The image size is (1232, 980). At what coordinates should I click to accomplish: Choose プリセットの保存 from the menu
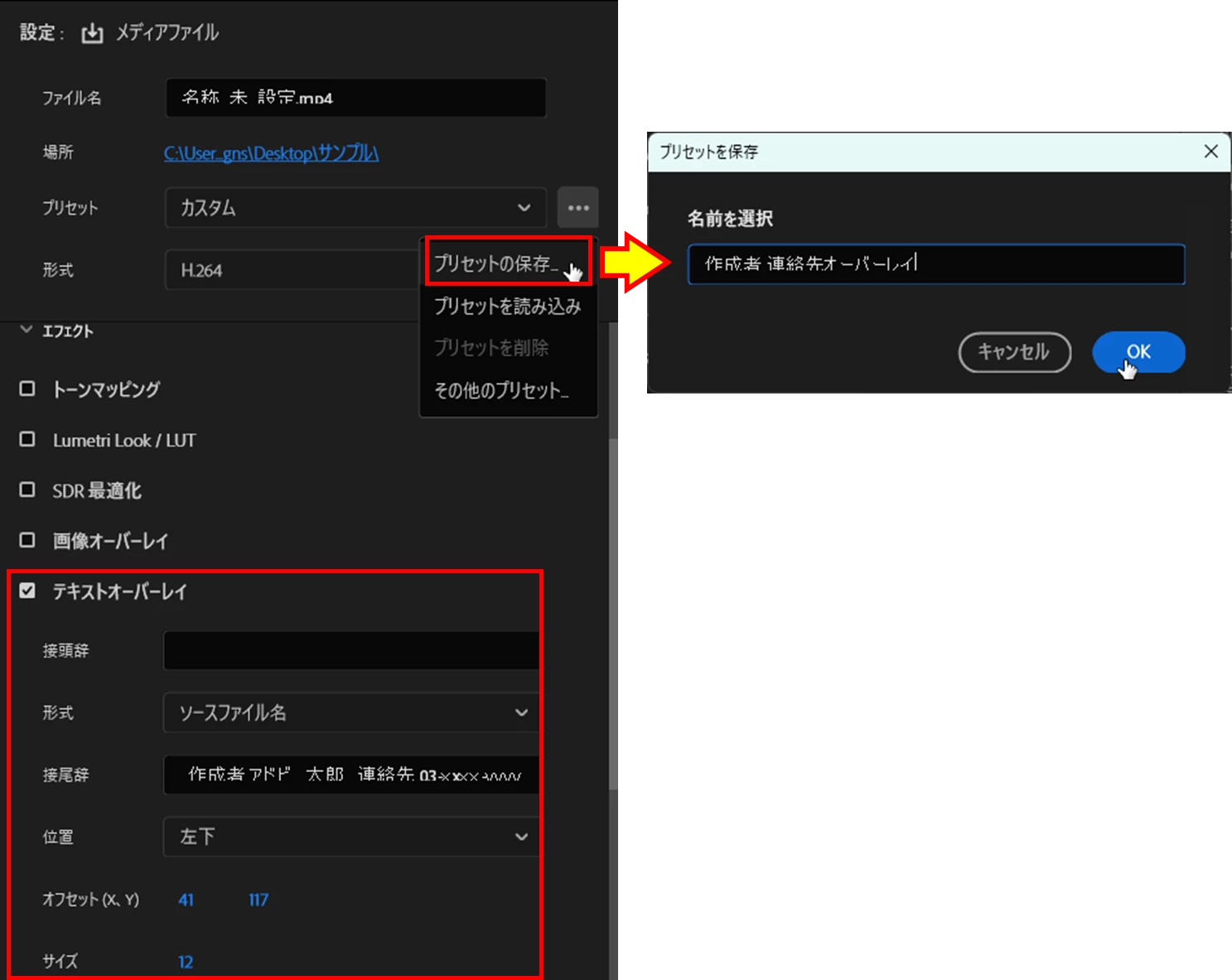[x=508, y=263]
